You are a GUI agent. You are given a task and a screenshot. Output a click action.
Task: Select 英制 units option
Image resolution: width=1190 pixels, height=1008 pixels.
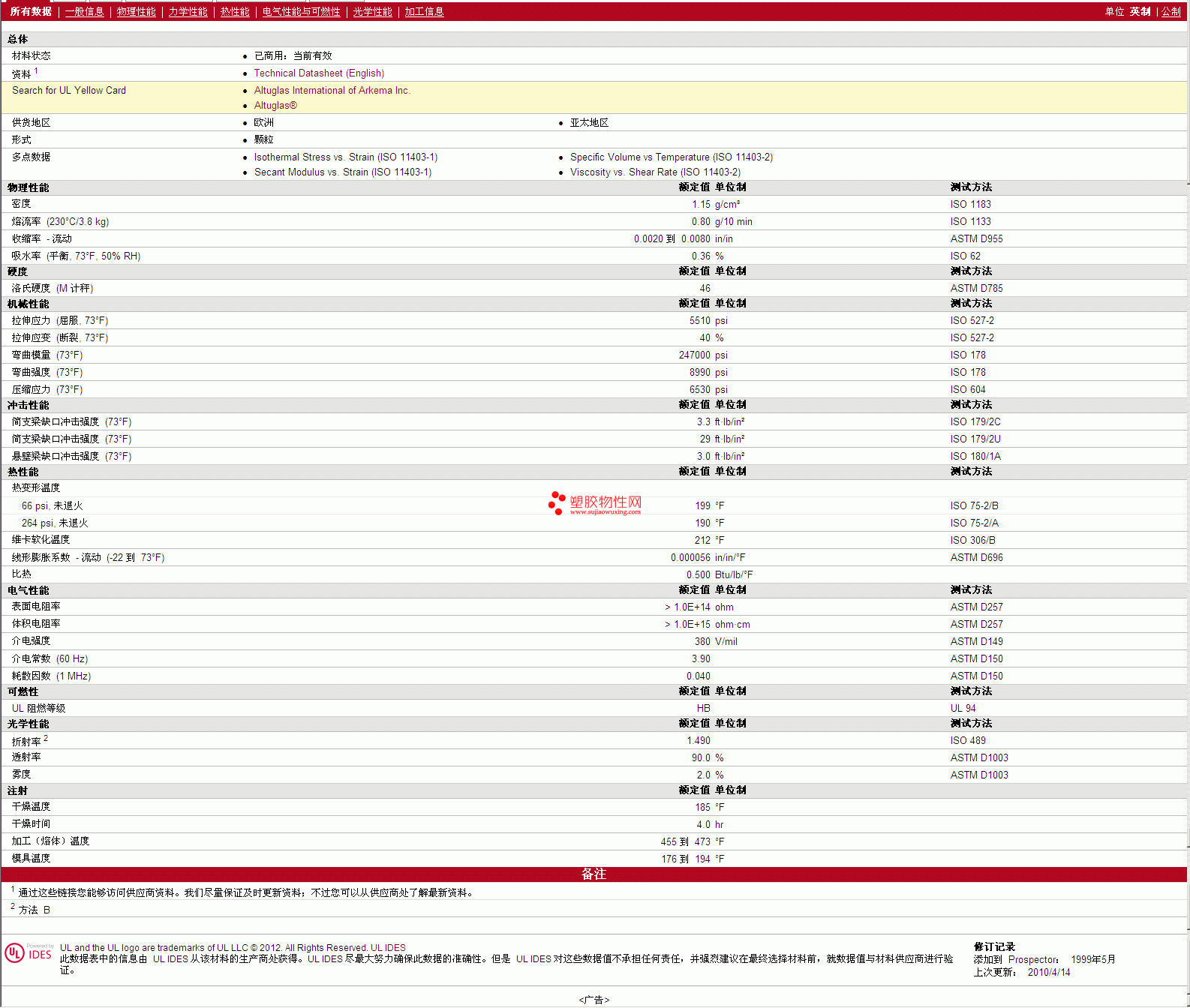[x=1140, y=12]
